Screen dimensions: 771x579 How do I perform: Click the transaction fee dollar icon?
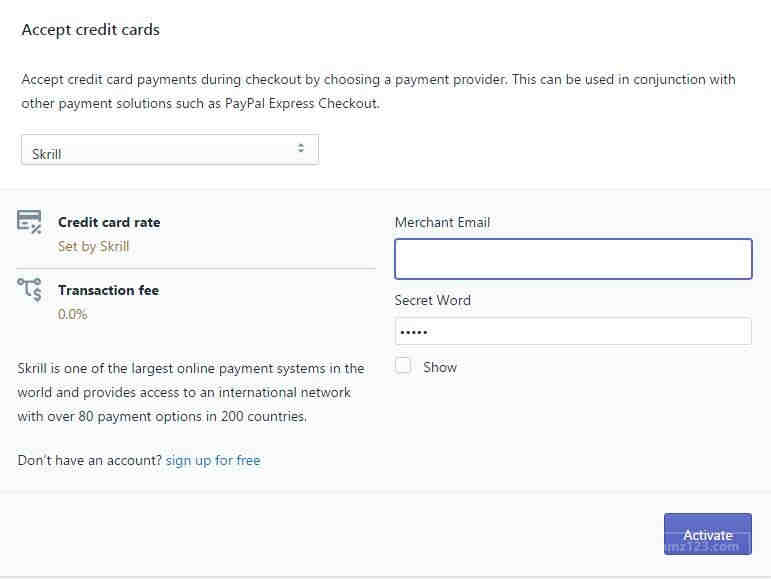pos(30,289)
